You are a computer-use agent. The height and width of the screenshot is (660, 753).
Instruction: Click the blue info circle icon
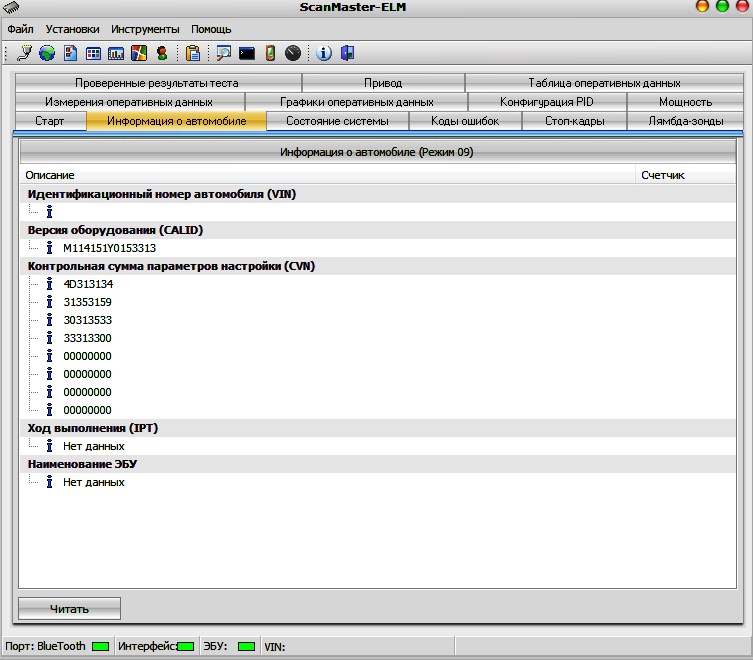coord(324,53)
